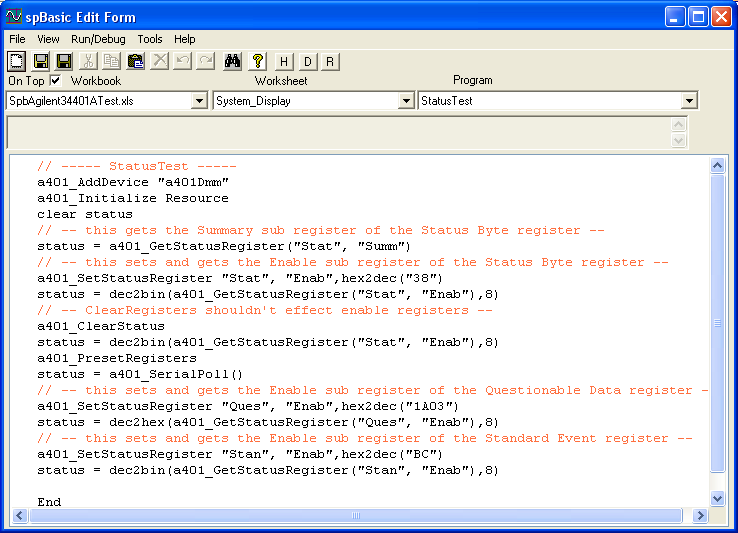738x533 pixels.
Task: Toggle the On Top checkbox
Action: click(56, 81)
